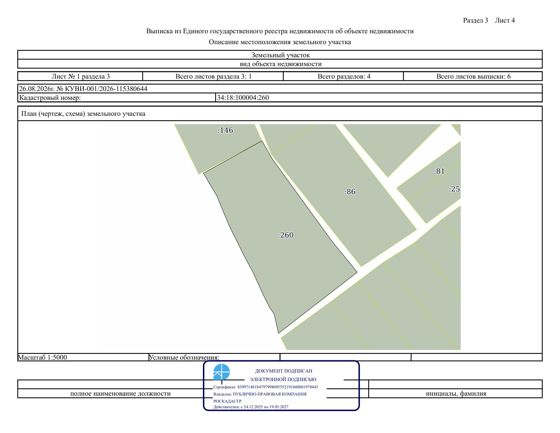Click the 'Условные обозначения:' cell
Screen dimensions: 560x433
click(x=214, y=357)
